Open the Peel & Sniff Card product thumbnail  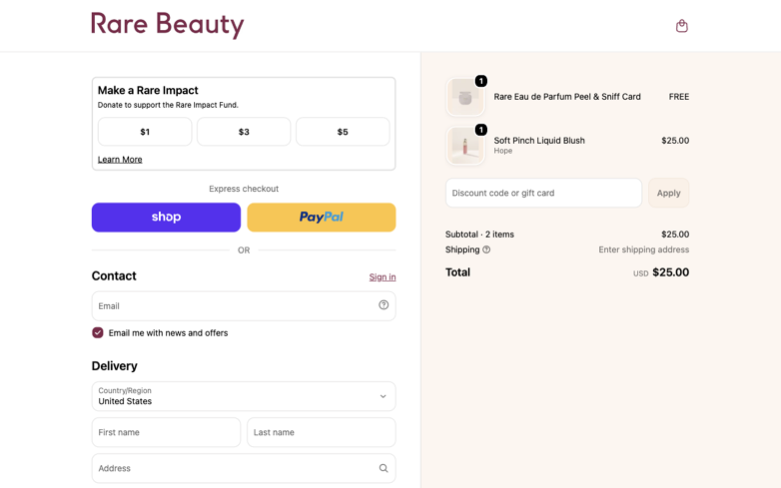click(465, 97)
